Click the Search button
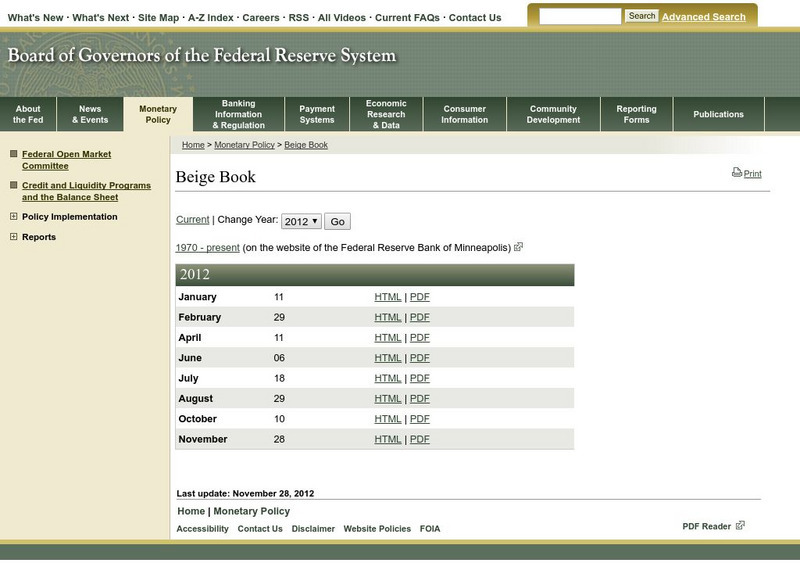This screenshot has width=800, height=563. 641,16
